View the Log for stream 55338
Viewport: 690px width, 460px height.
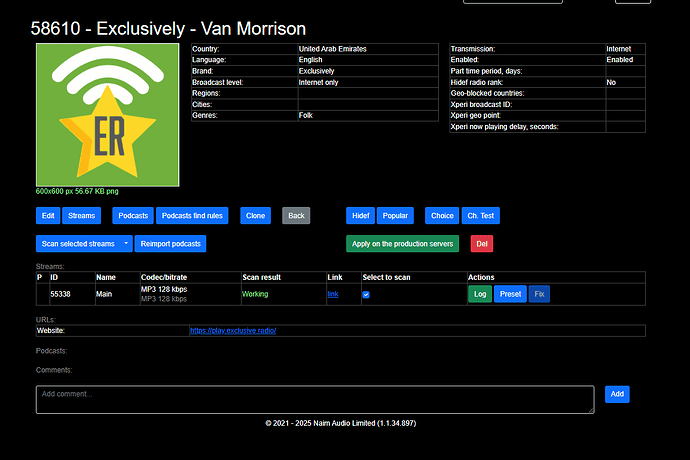(x=480, y=294)
